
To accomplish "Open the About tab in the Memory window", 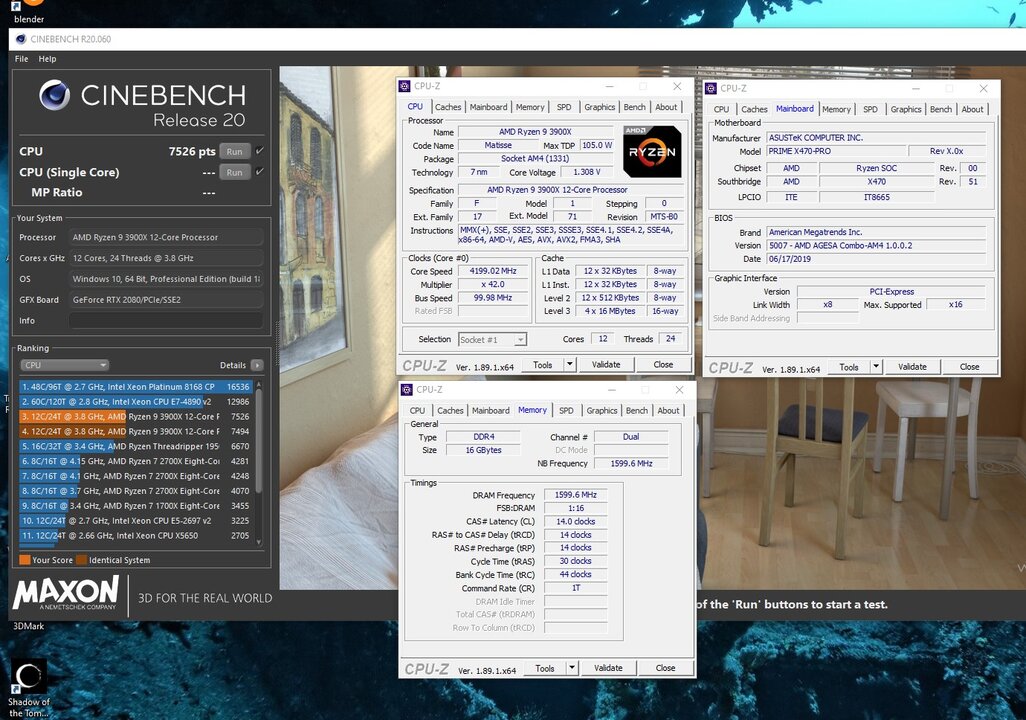I will (668, 410).
